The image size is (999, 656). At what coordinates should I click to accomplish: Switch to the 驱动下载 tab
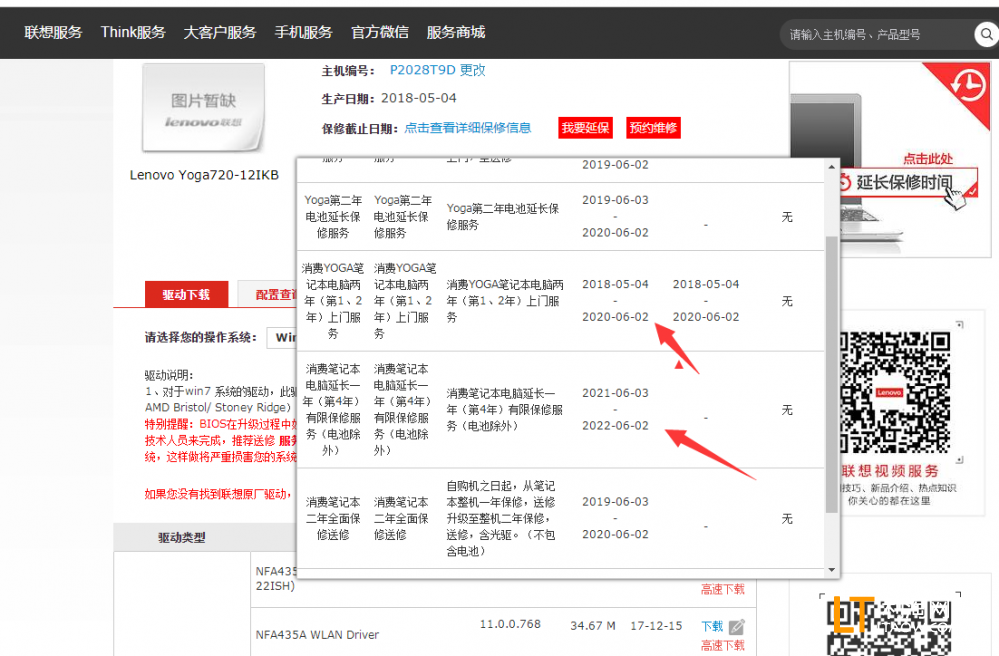tap(186, 294)
